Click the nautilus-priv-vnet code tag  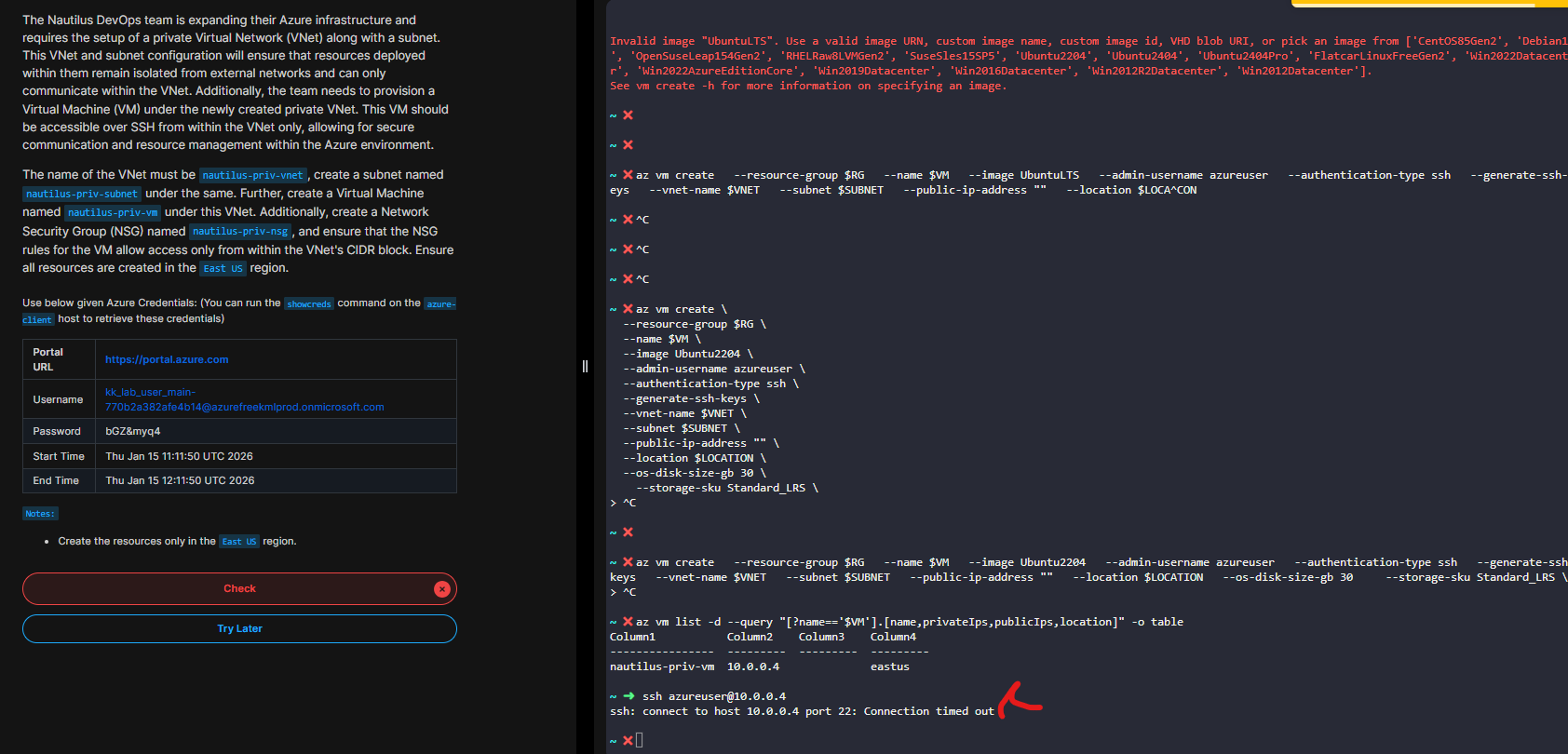tap(252, 175)
